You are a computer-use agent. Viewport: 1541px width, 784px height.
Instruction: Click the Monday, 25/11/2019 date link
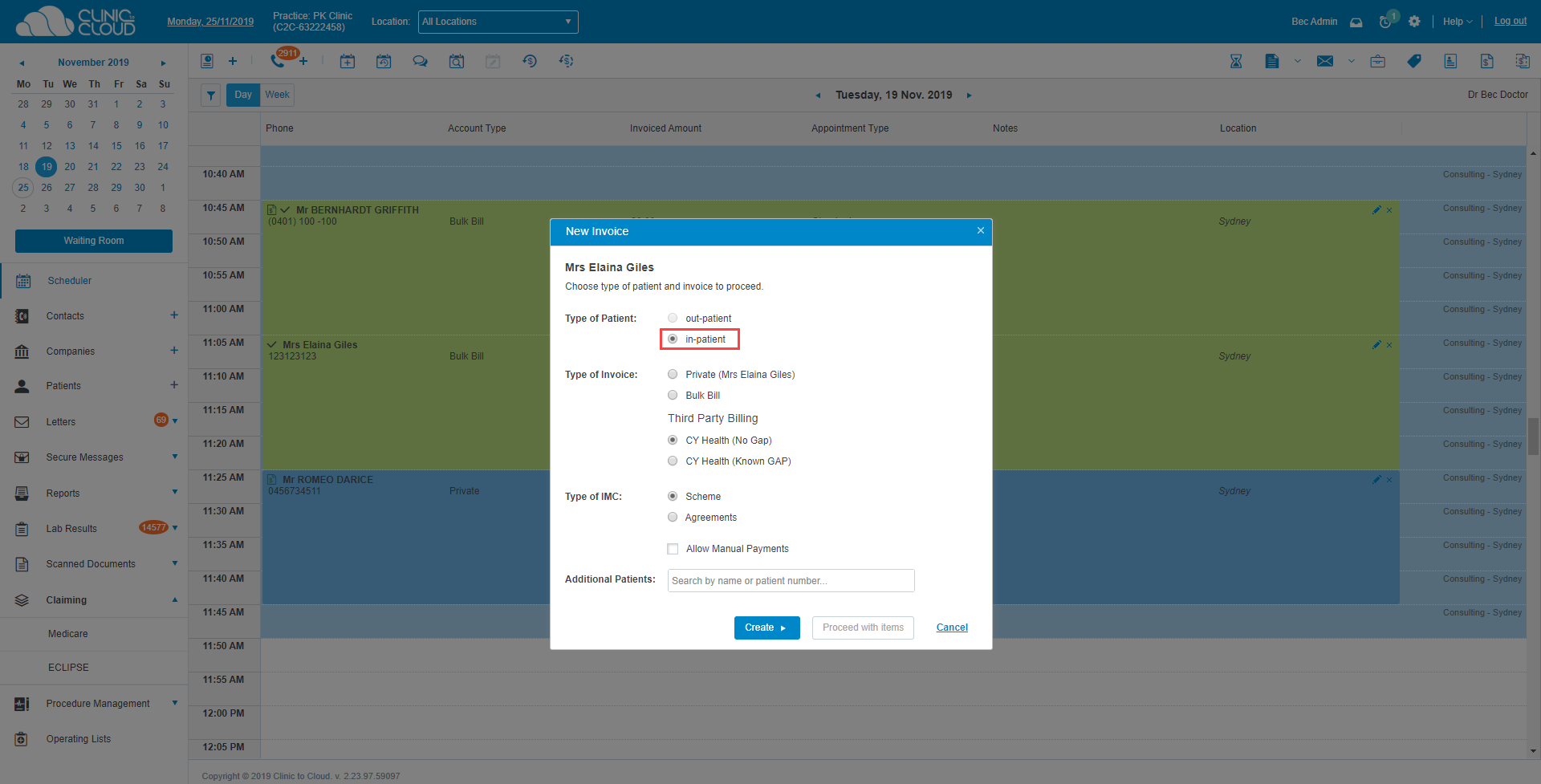pyautogui.click(x=210, y=22)
